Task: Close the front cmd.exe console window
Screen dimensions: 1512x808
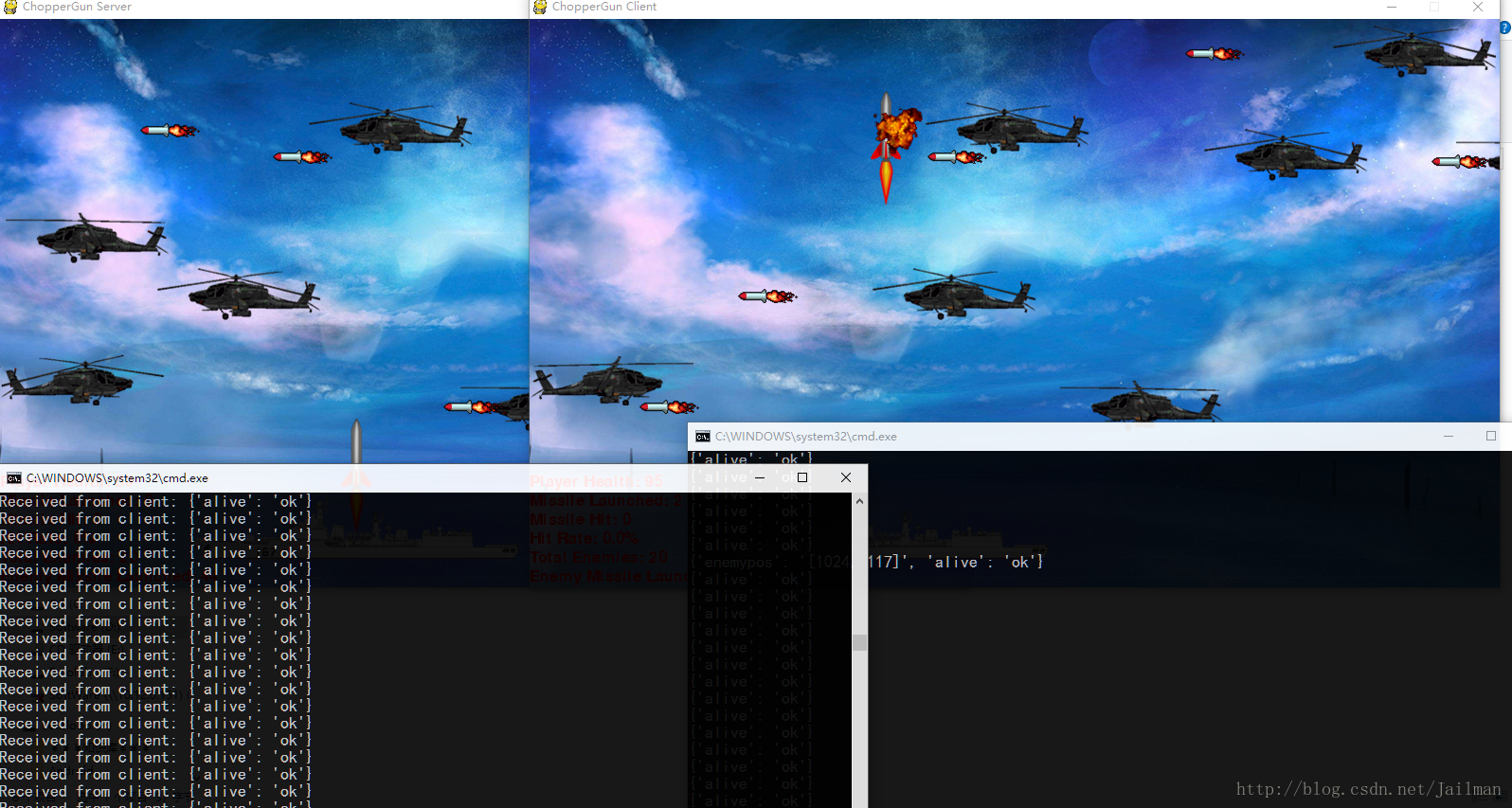Action: 846,477
